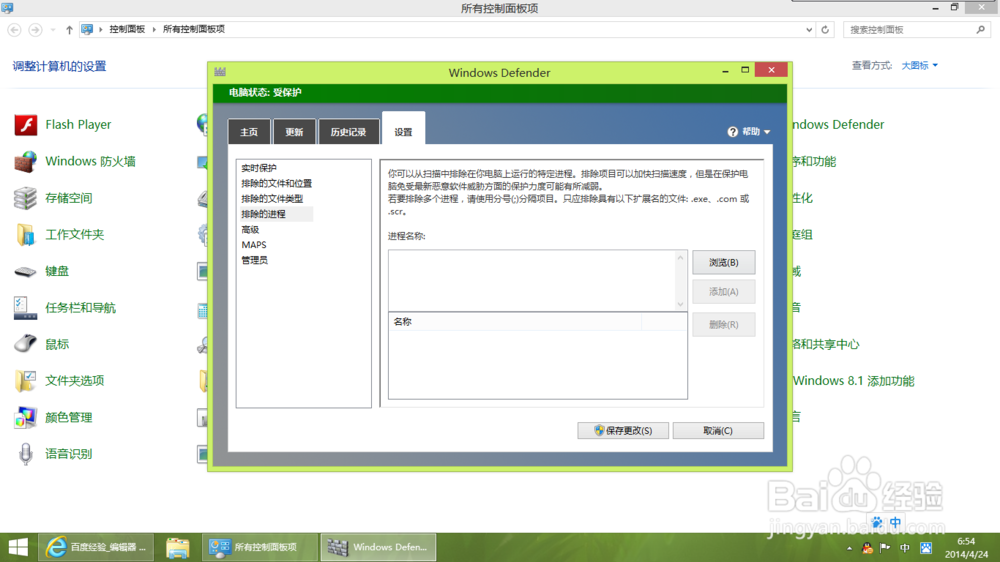1000x562 pixels.
Task: Click the Defender help question mark icon
Action: tap(732, 131)
